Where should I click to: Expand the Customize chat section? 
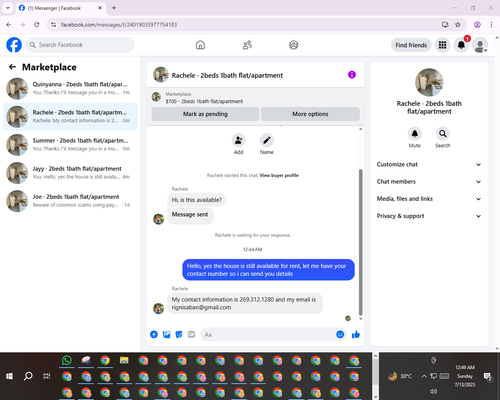pos(429,164)
